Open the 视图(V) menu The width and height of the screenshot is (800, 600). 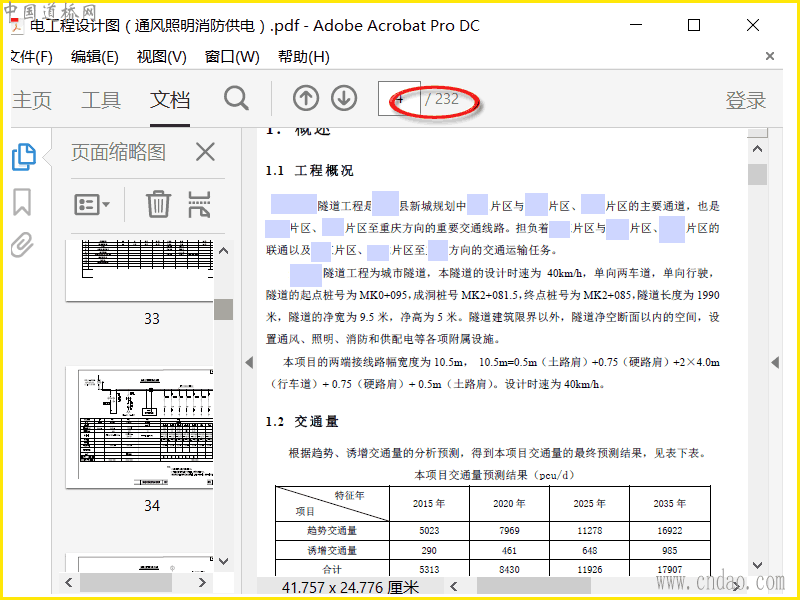click(161, 57)
